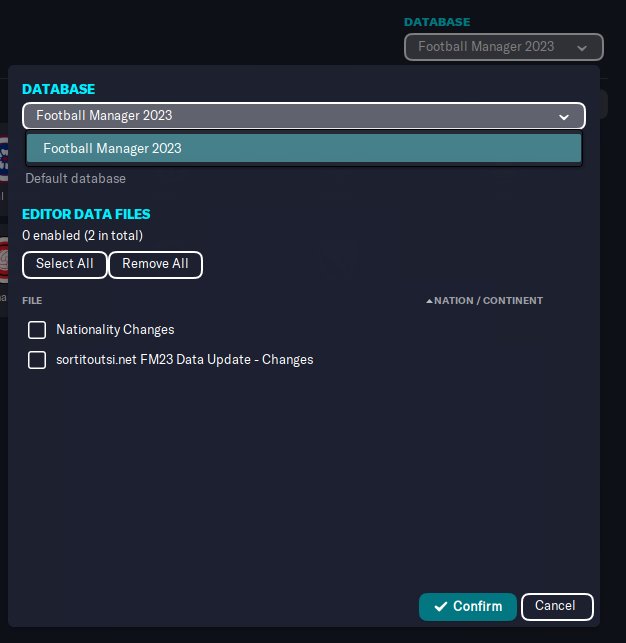Click the EDITOR DATA FILES heading
Viewport: 626px width, 643px height.
pos(86,214)
